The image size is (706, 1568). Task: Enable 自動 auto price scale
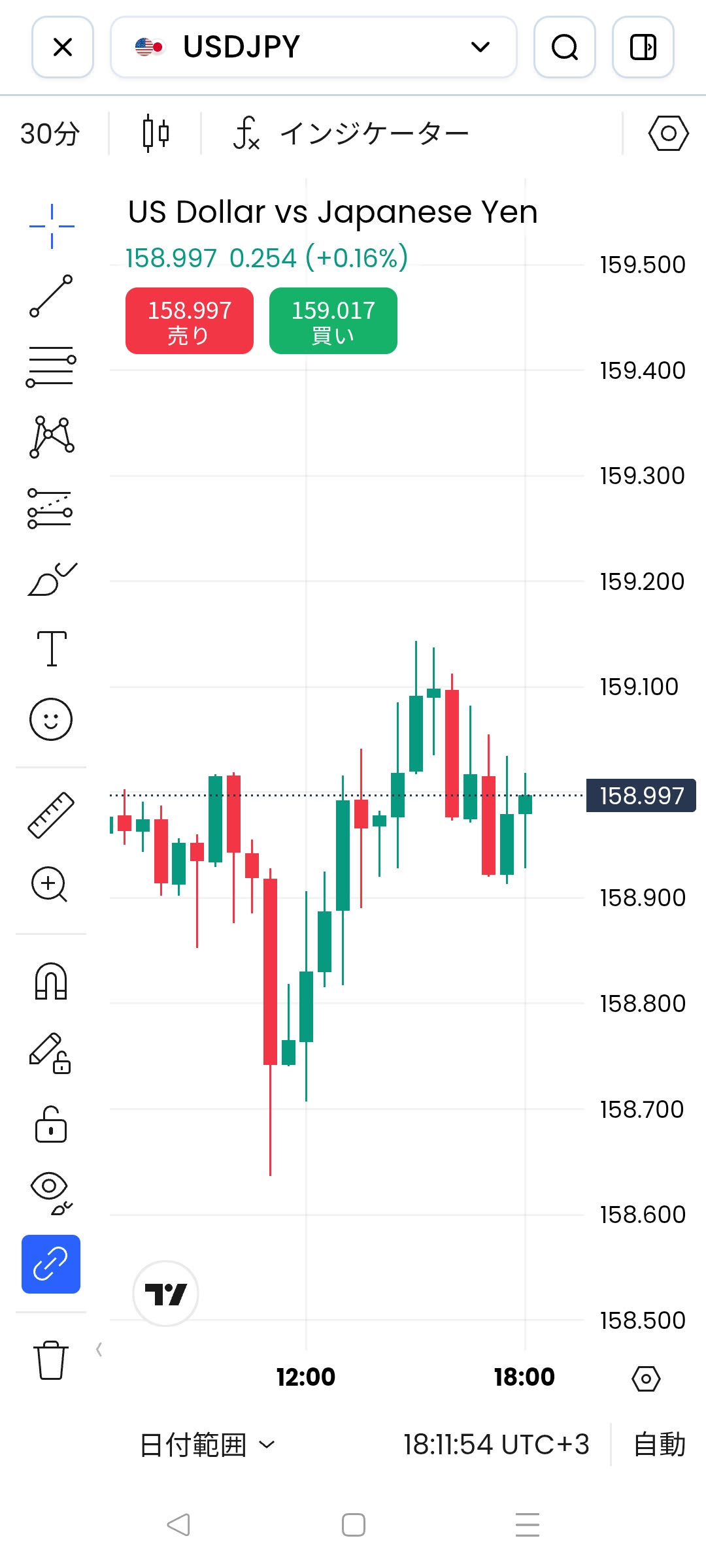(659, 1445)
